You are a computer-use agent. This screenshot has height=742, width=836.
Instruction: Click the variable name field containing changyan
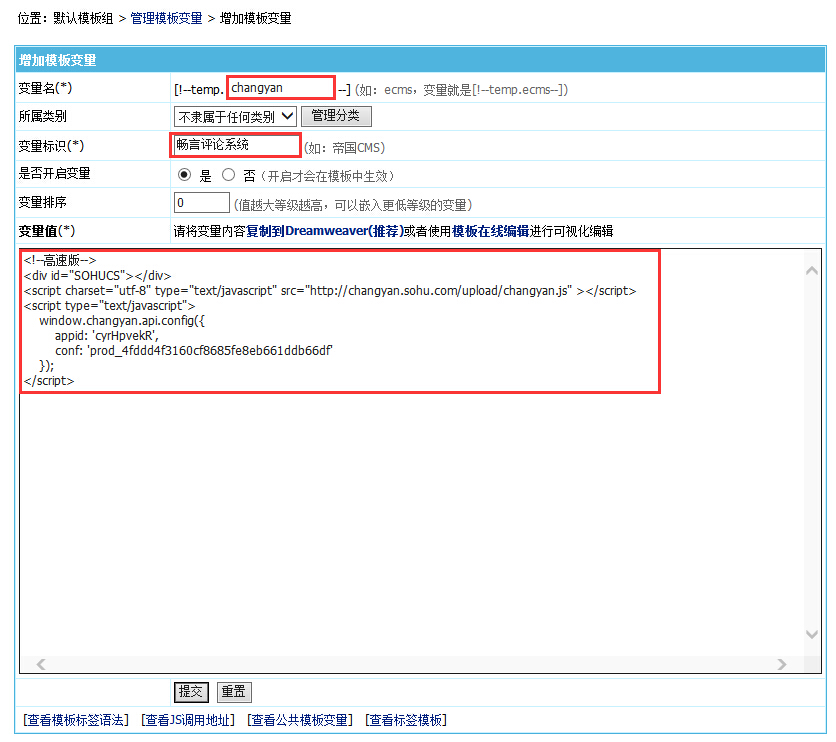[281, 88]
